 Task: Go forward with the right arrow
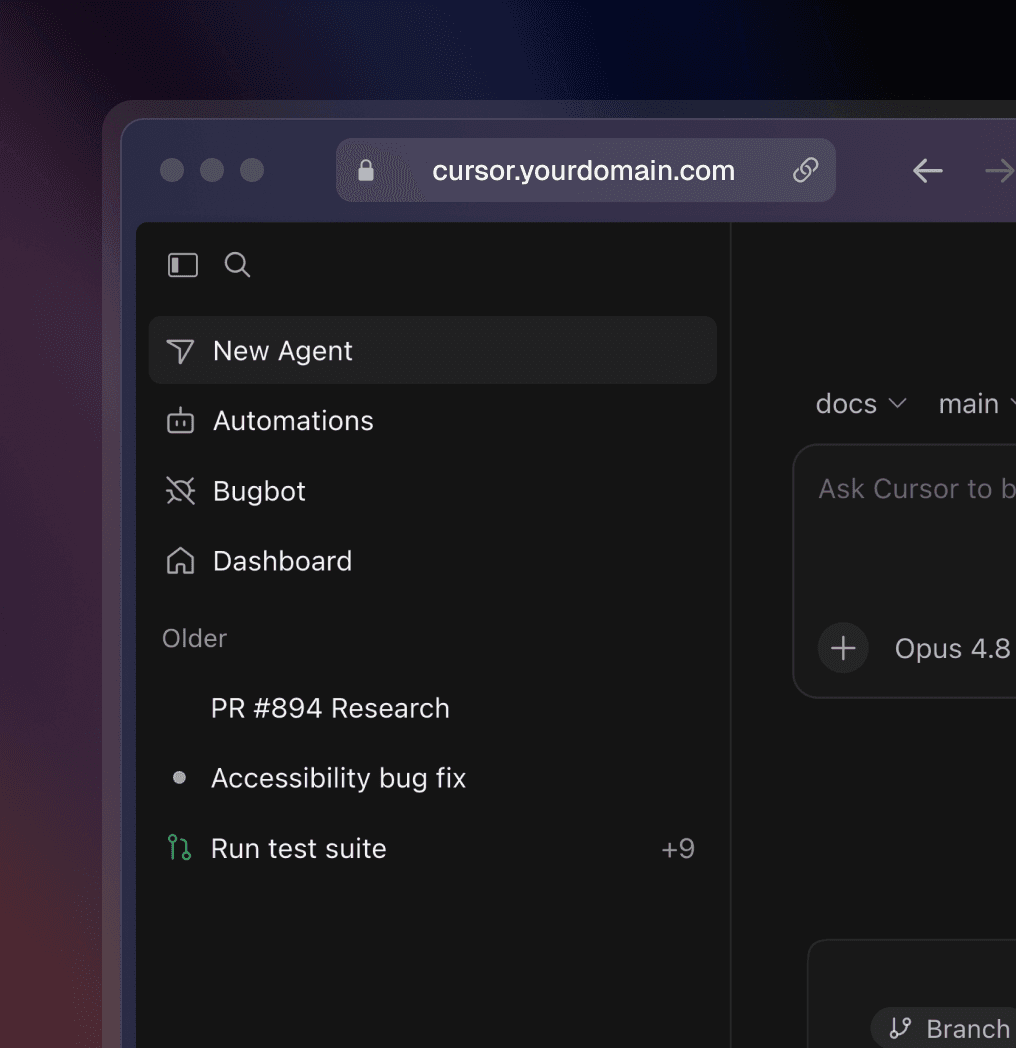pyautogui.click(x=1000, y=171)
